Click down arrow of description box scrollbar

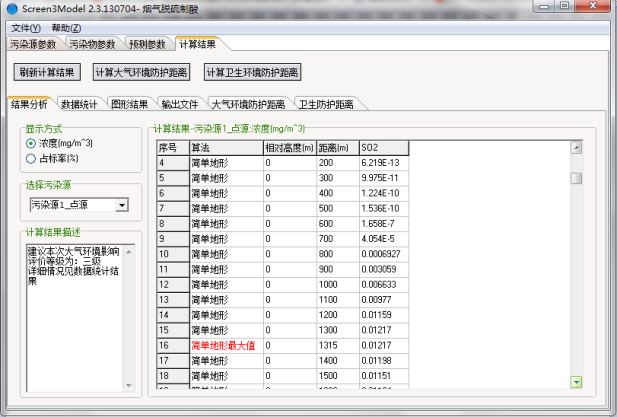tap(129, 386)
